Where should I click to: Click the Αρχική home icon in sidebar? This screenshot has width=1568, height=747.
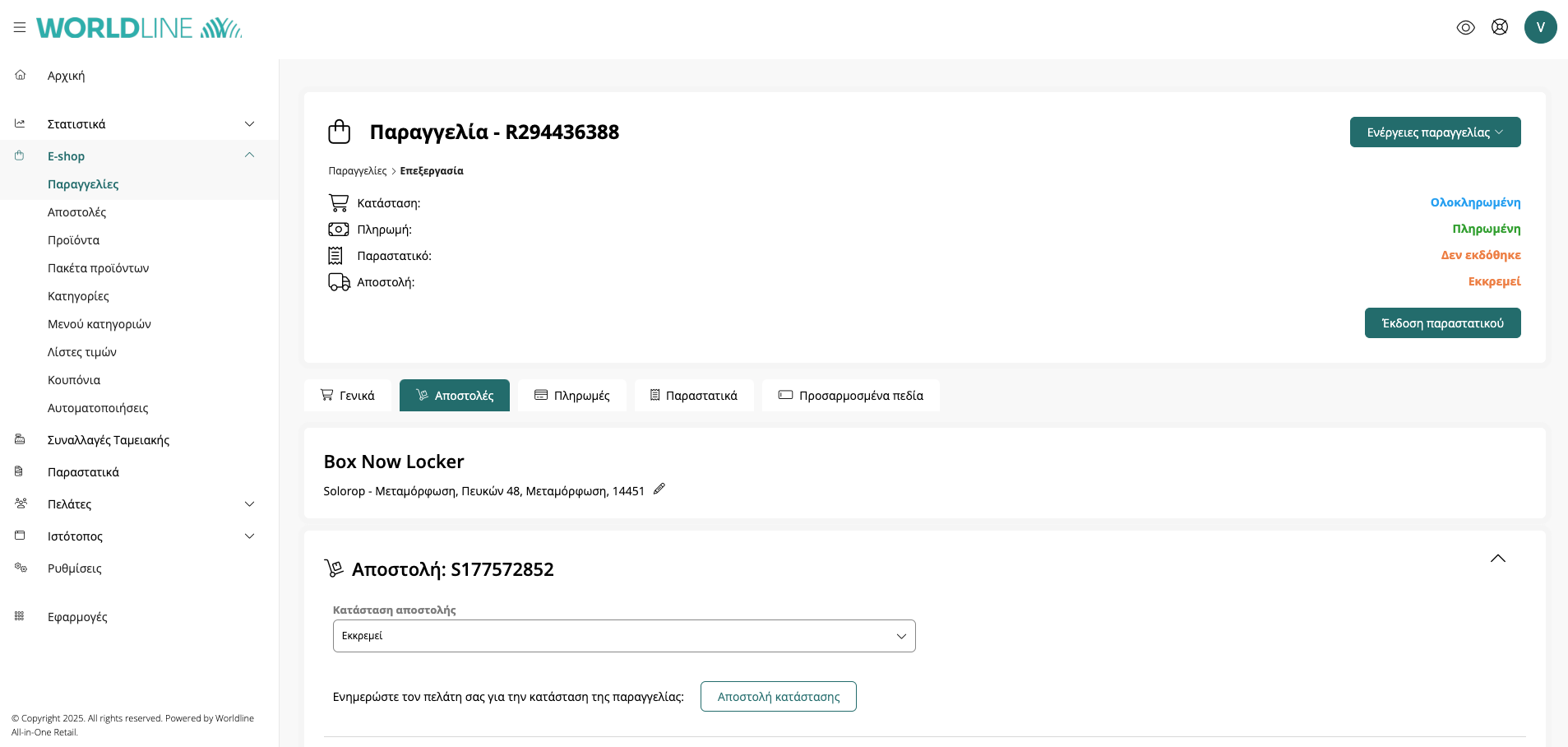[x=21, y=75]
